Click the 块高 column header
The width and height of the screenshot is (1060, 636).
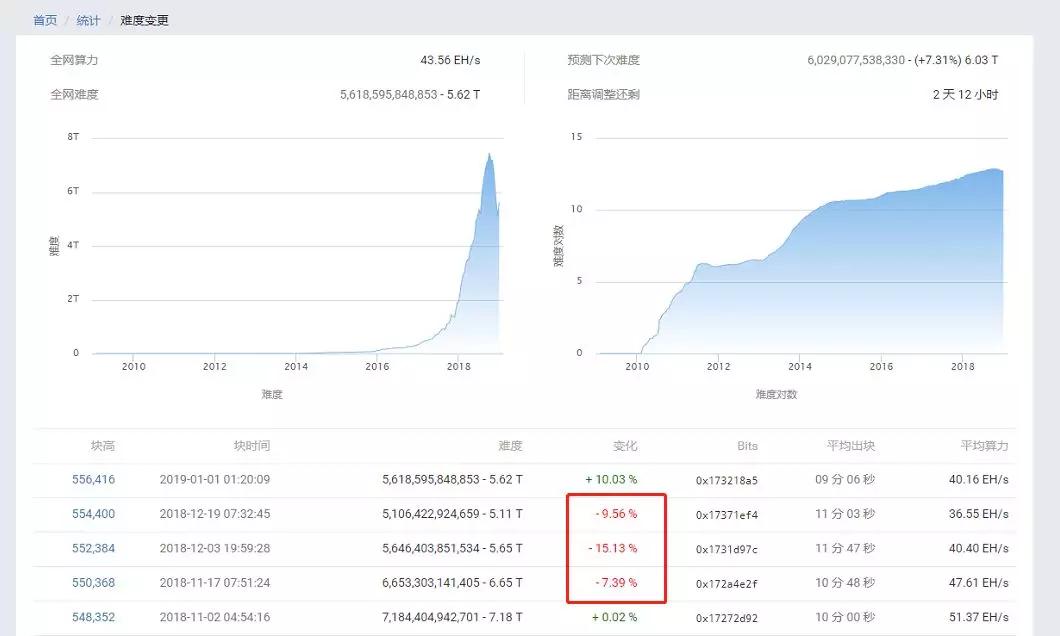pos(102,446)
